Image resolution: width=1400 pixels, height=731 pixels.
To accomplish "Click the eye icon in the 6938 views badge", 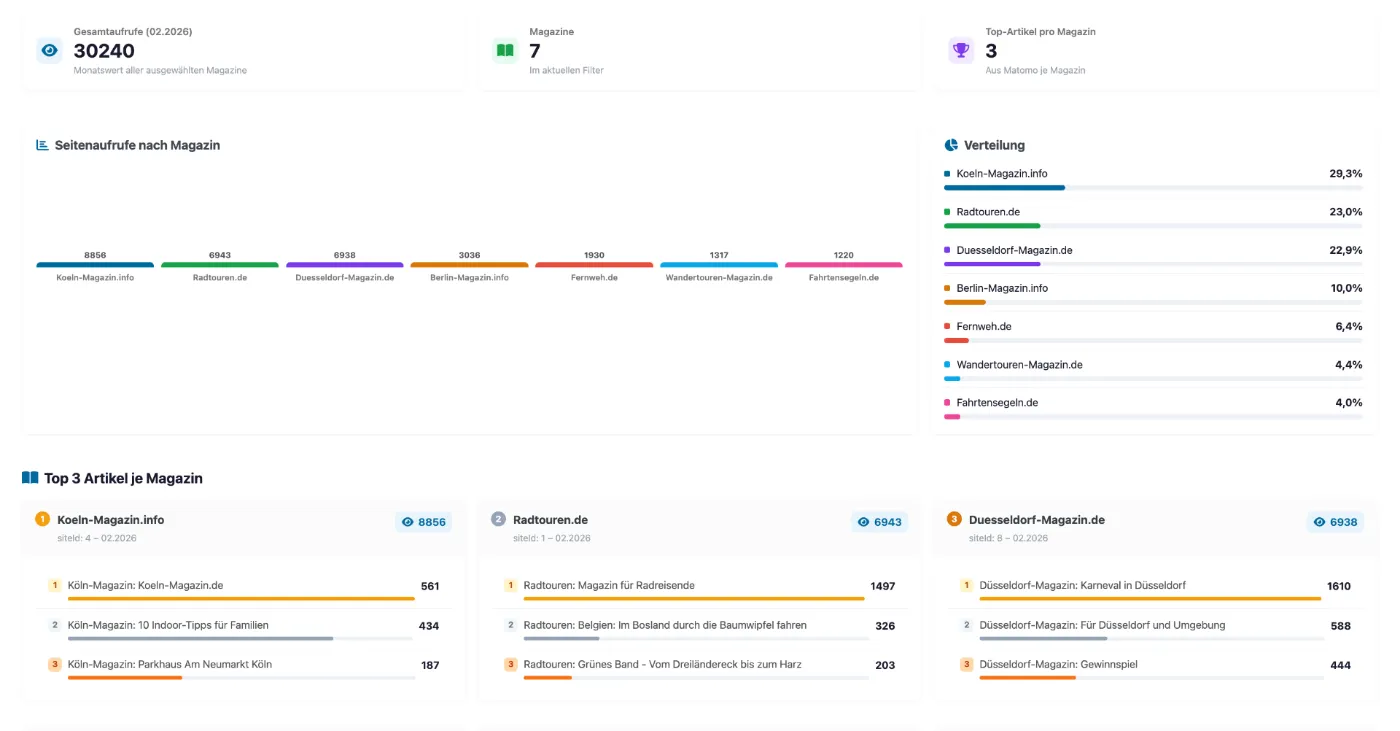I will tap(1319, 522).
